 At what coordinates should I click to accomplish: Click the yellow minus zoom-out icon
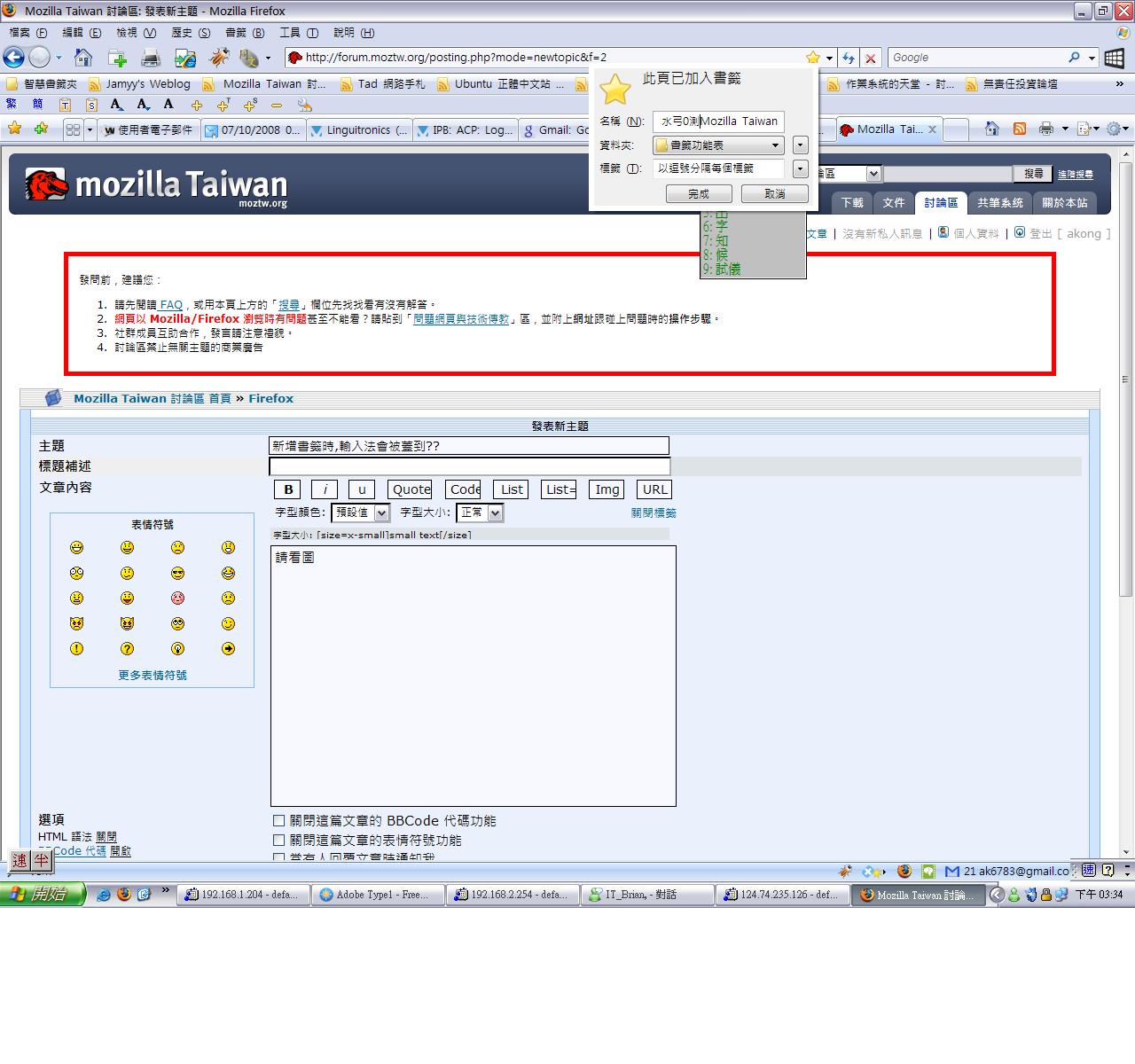[x=276, y=105]
